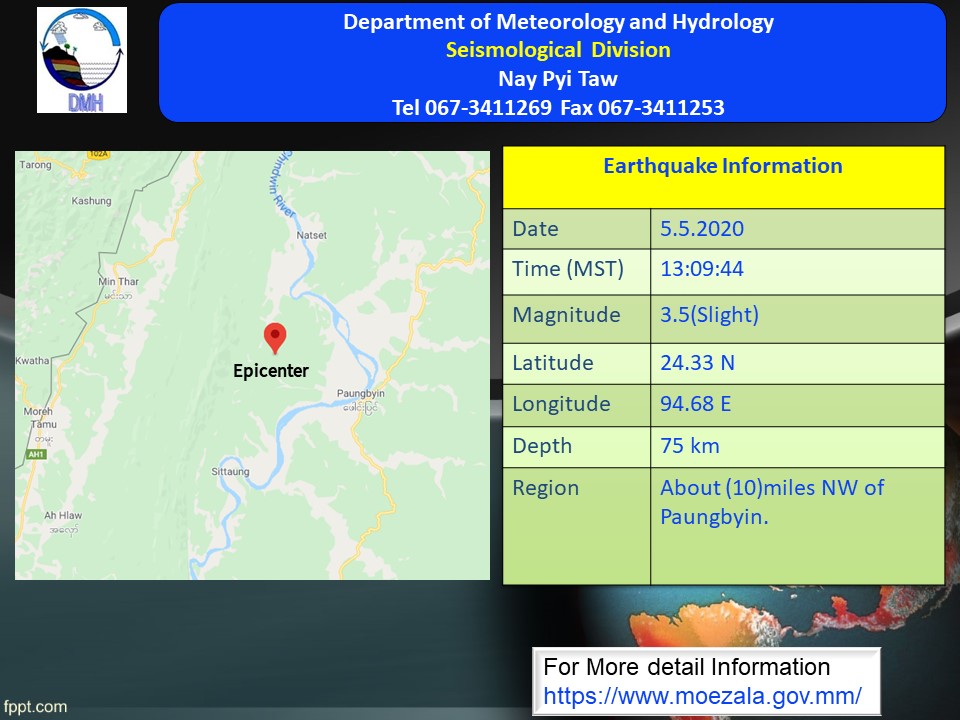Click the Kashung label on the map
Image resolution: width=960 pixels, height=720 pixels.
(x=92, y=201)
